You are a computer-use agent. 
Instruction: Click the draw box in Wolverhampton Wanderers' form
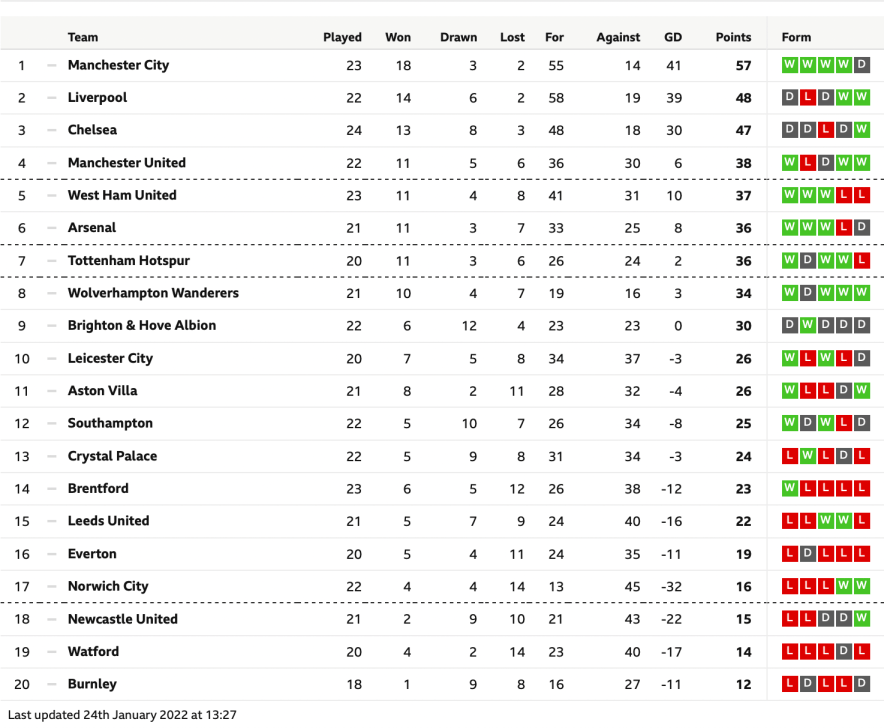(x=808, y=293)
